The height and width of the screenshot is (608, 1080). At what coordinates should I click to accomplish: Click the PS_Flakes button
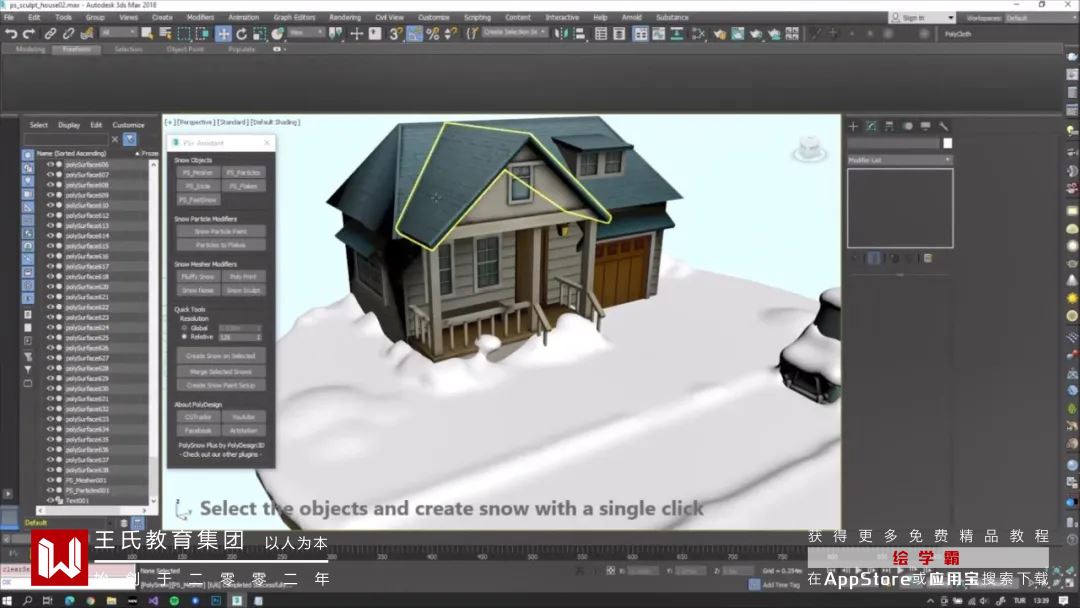(x=243, y=187)
